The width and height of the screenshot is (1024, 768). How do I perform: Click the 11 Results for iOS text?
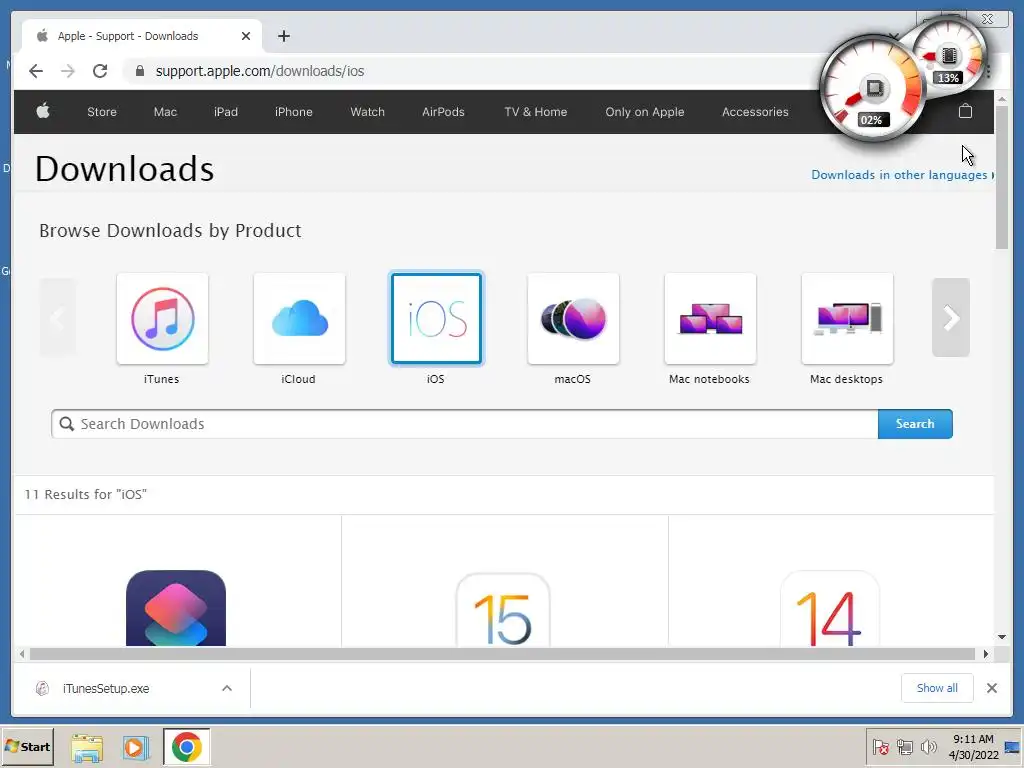click(86, 494)
